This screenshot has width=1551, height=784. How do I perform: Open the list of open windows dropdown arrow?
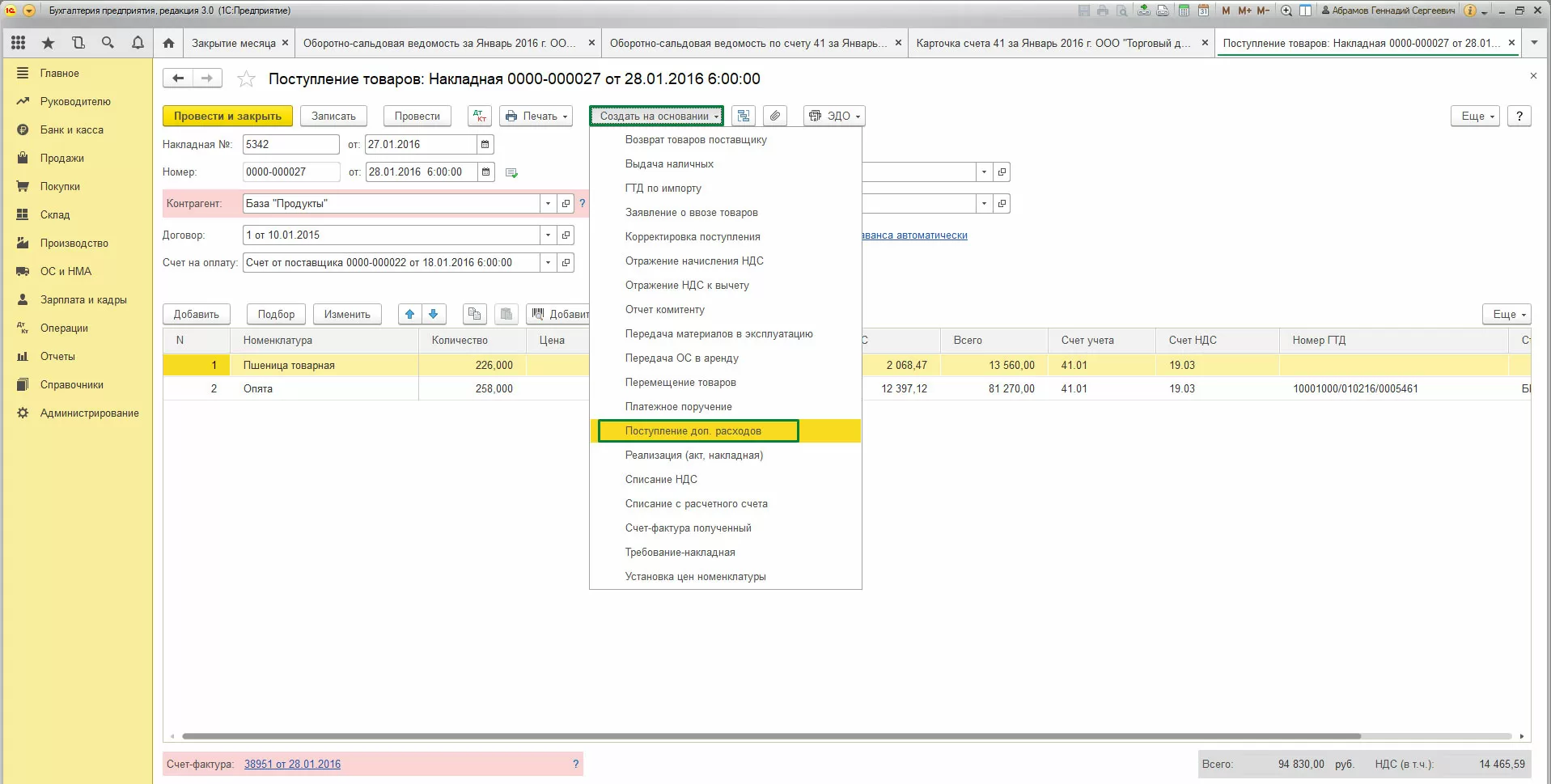click(x=1534, y=43)
